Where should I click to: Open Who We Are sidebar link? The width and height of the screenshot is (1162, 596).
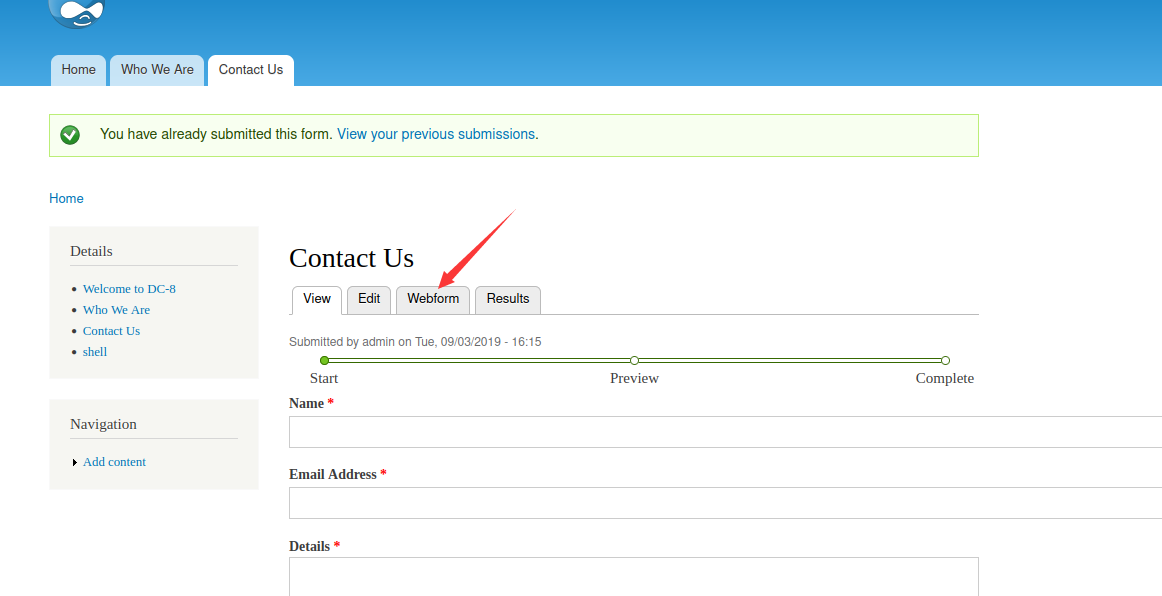click(x=116, y=309)
